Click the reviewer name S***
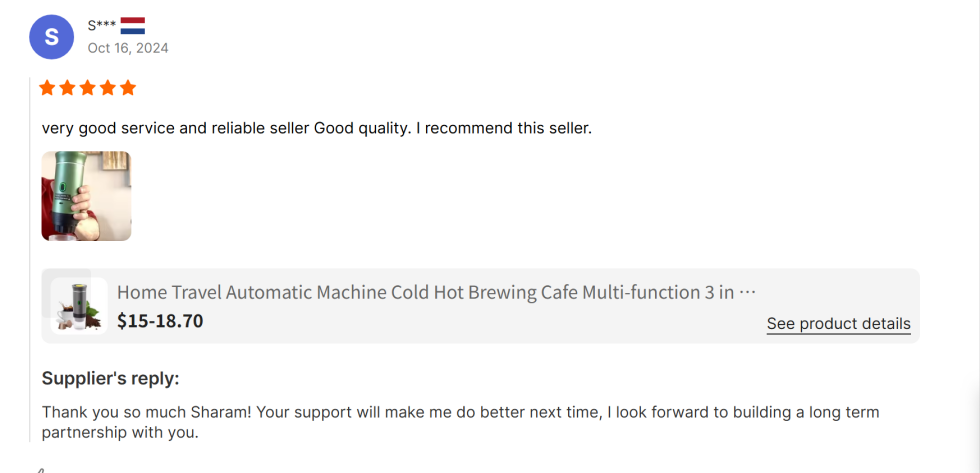 click(102, 25)
